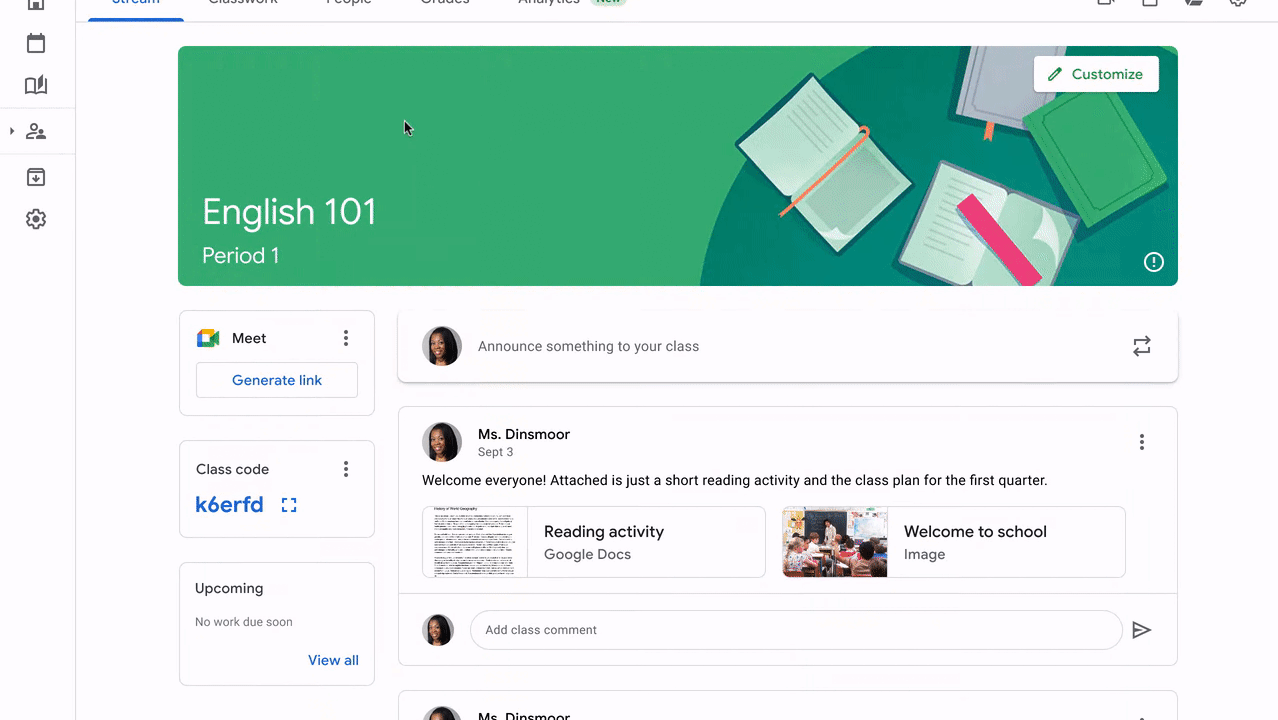Click View all upcoming work
The image size is (1278, 720).
[x=333, y=660]
